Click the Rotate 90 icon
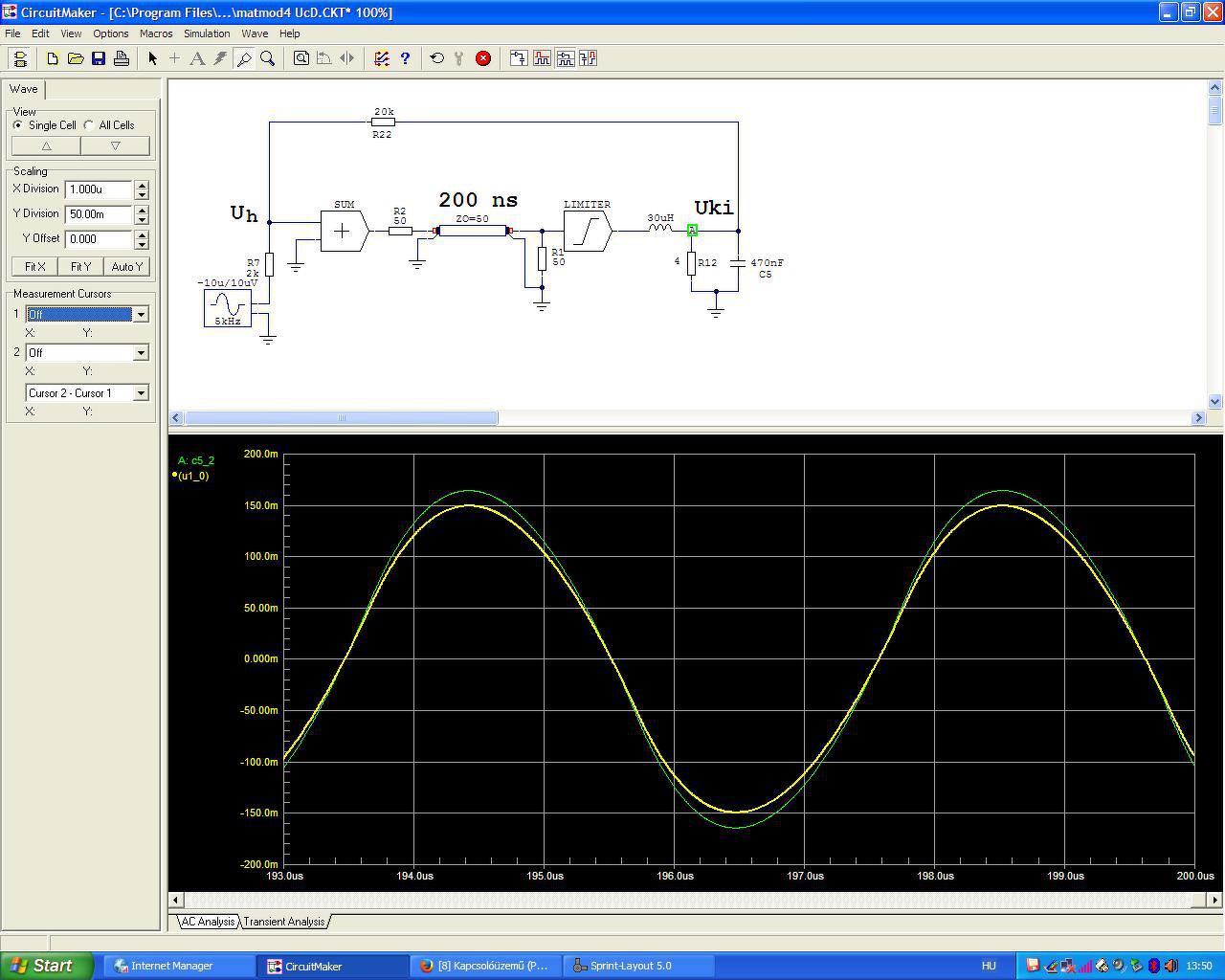The image size is (1225, 980). [324, 58]
